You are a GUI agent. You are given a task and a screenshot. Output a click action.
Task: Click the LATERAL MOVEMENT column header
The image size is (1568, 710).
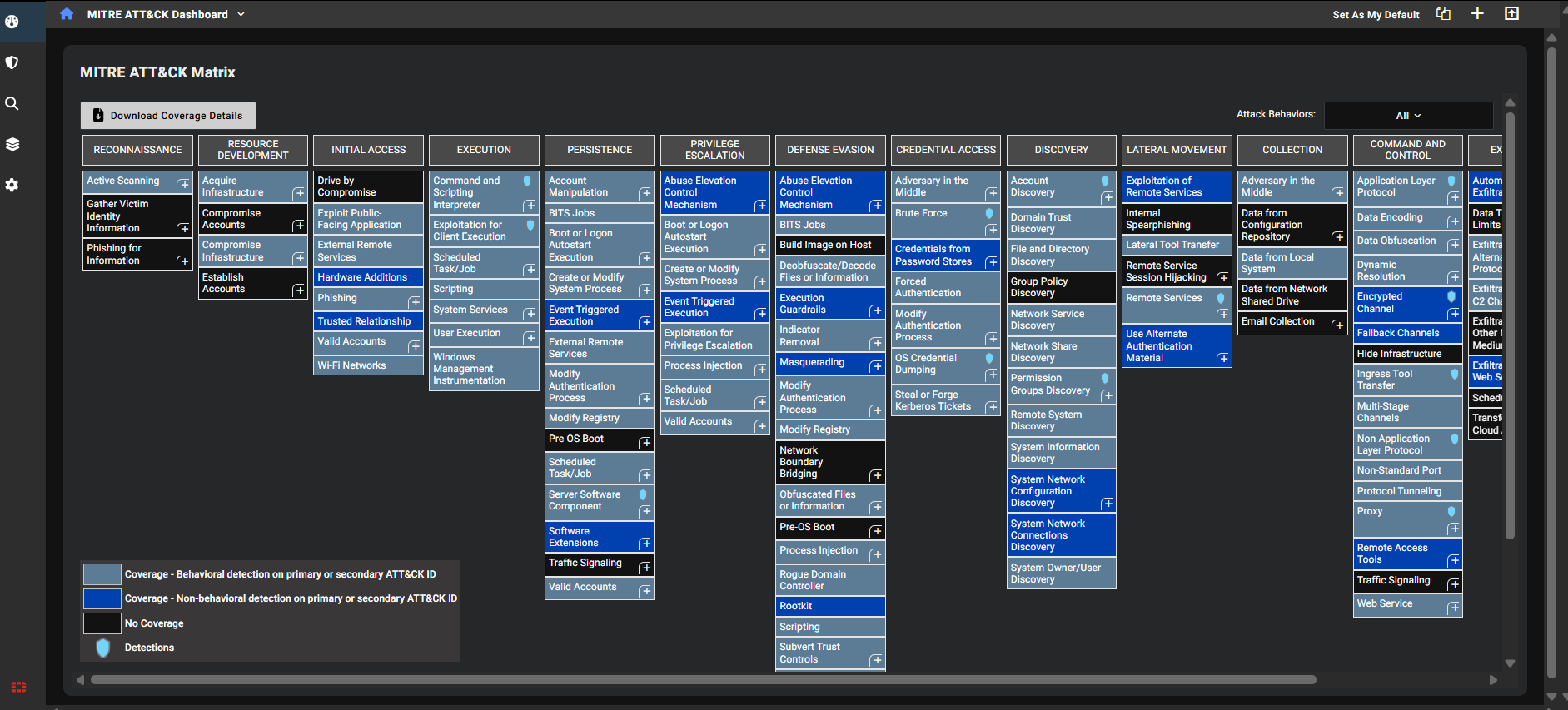pyautogui.click(x=1177, y=150)
